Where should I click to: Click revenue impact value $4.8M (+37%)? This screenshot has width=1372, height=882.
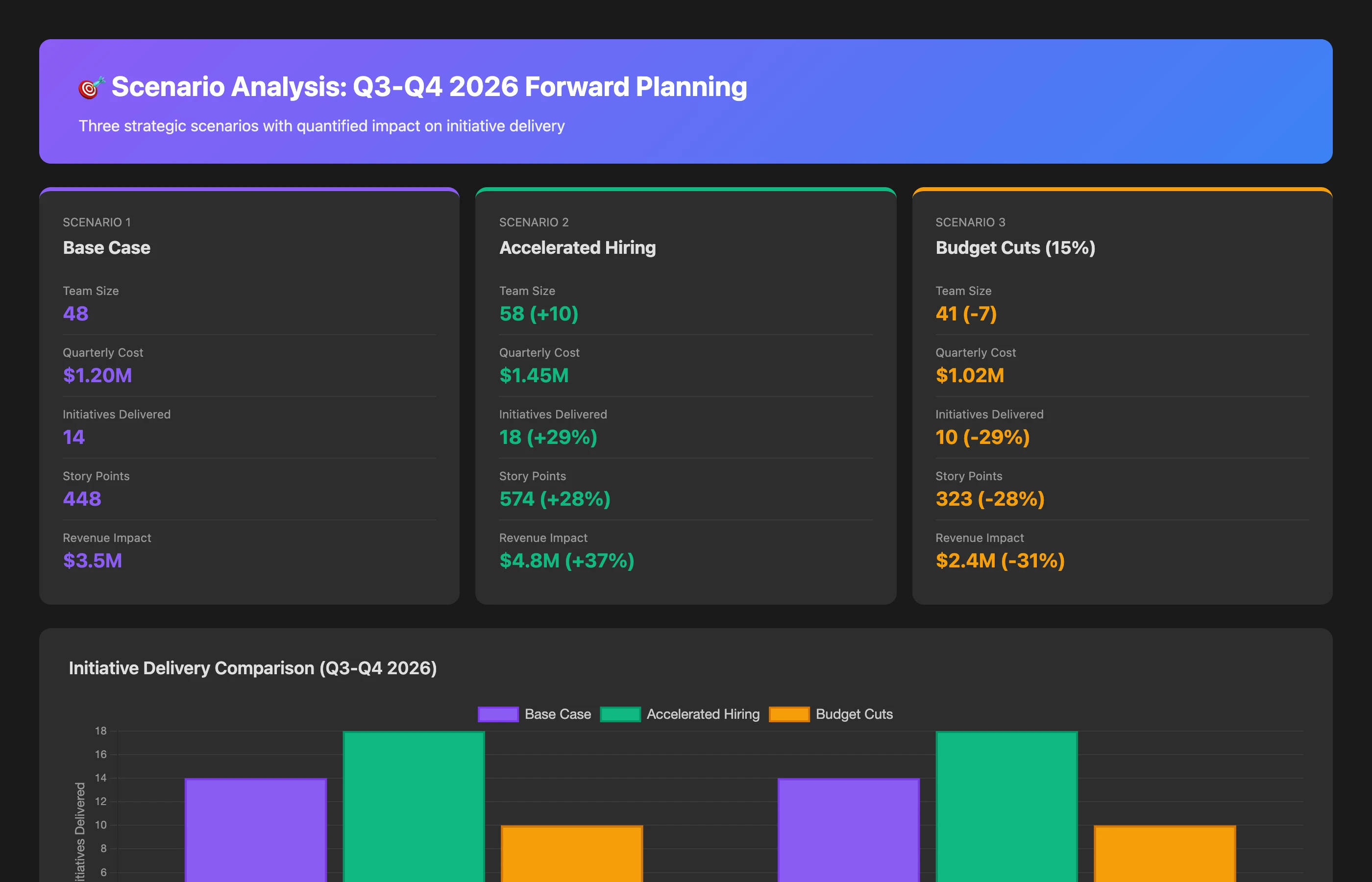[567, 561]
